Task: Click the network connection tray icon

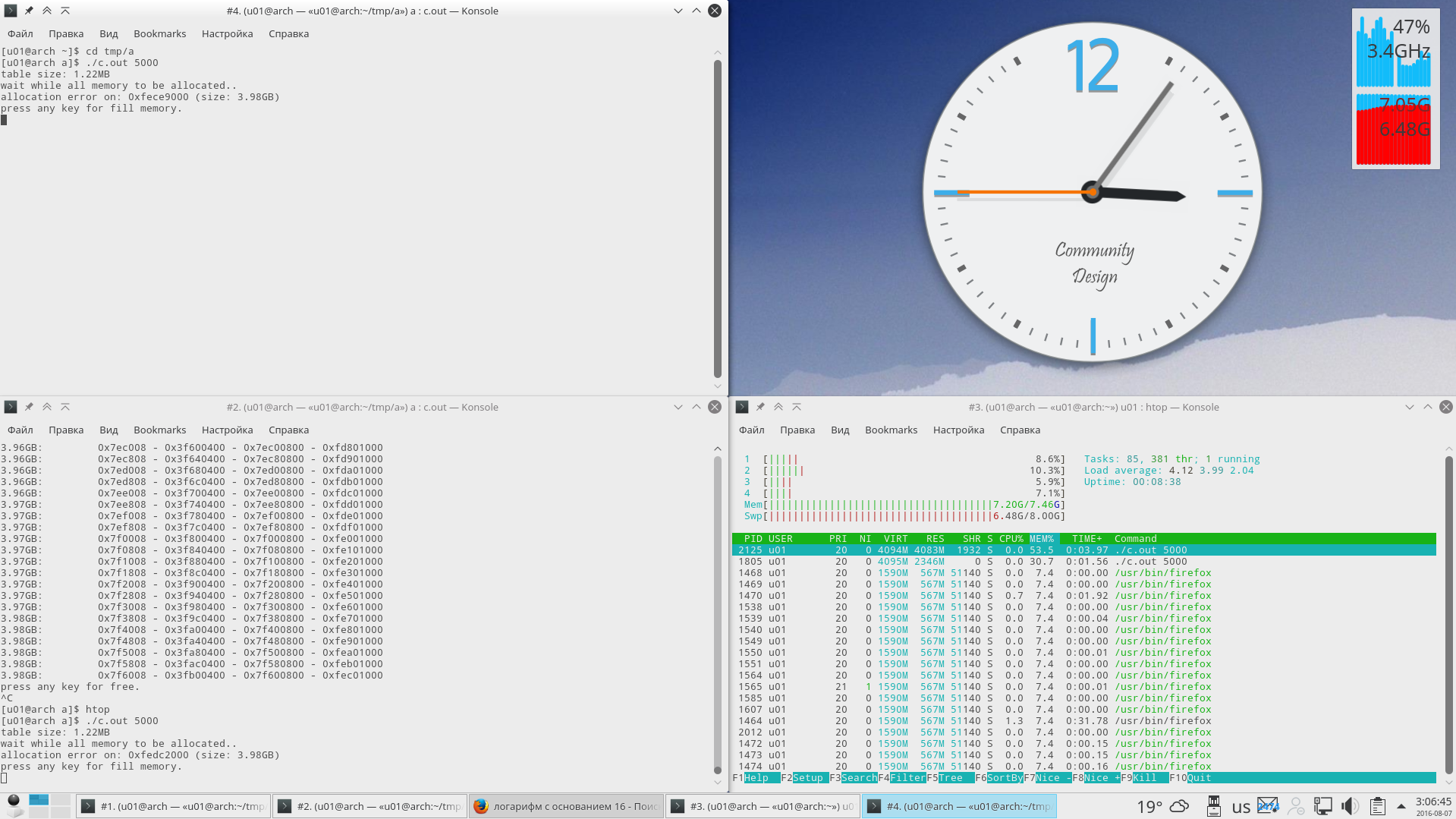Action: (x=1322, y=806)
